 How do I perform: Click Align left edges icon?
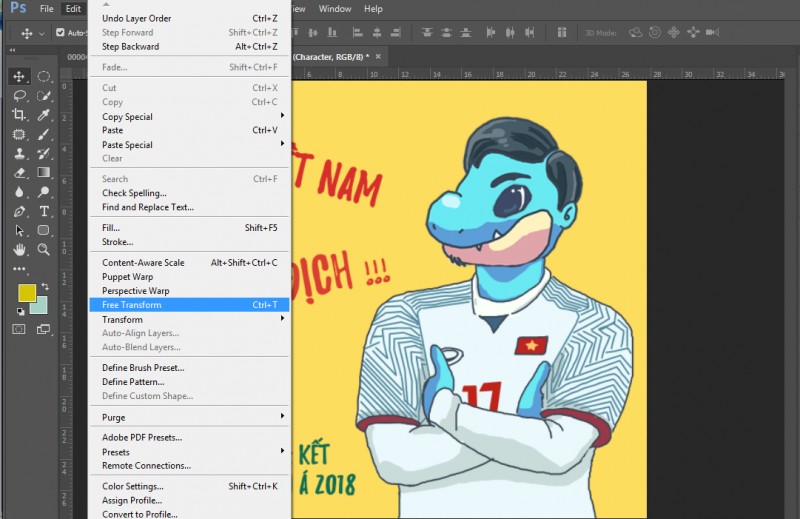point(358,33)
